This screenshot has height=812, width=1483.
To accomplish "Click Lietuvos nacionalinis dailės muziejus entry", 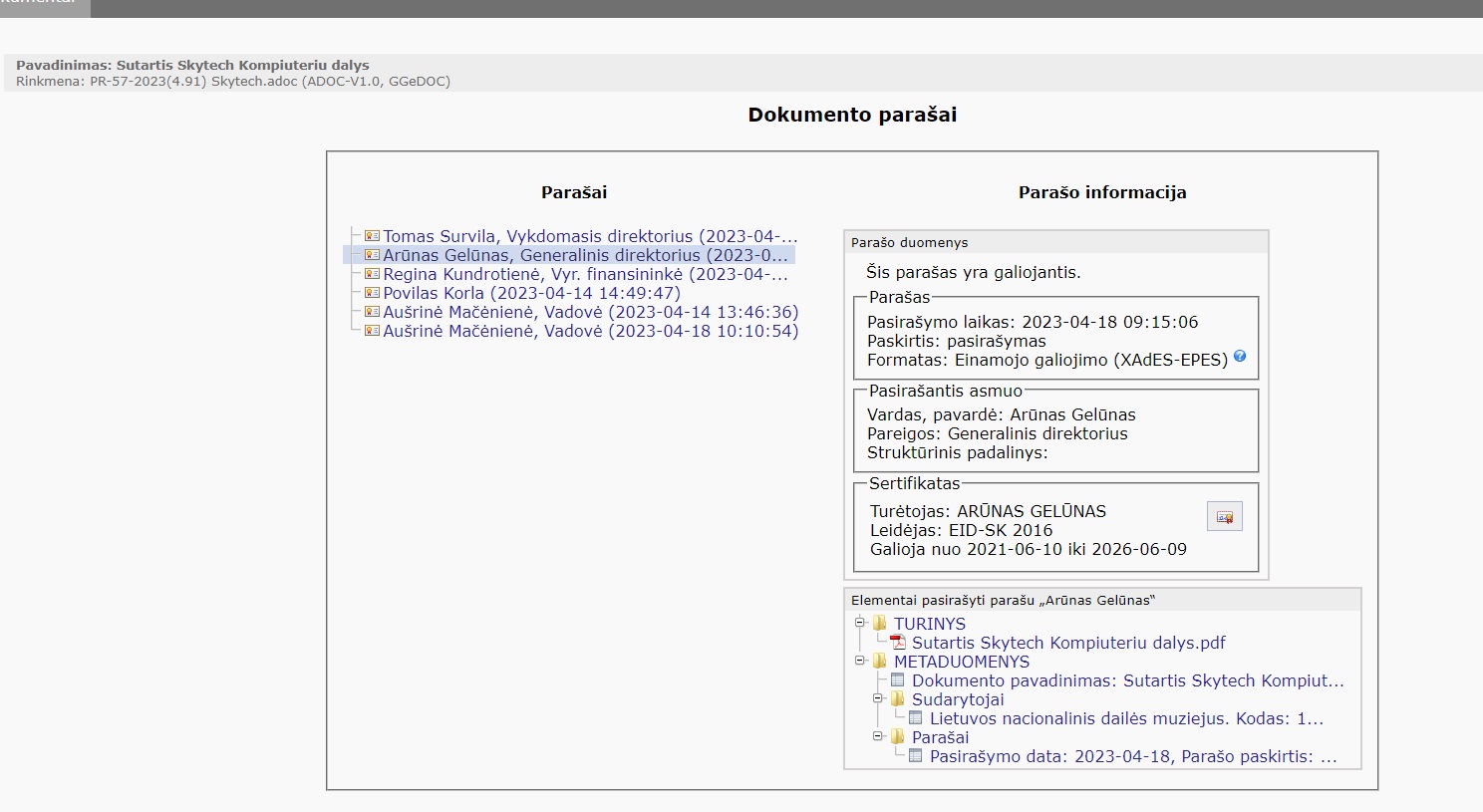I will point(1126,718).
